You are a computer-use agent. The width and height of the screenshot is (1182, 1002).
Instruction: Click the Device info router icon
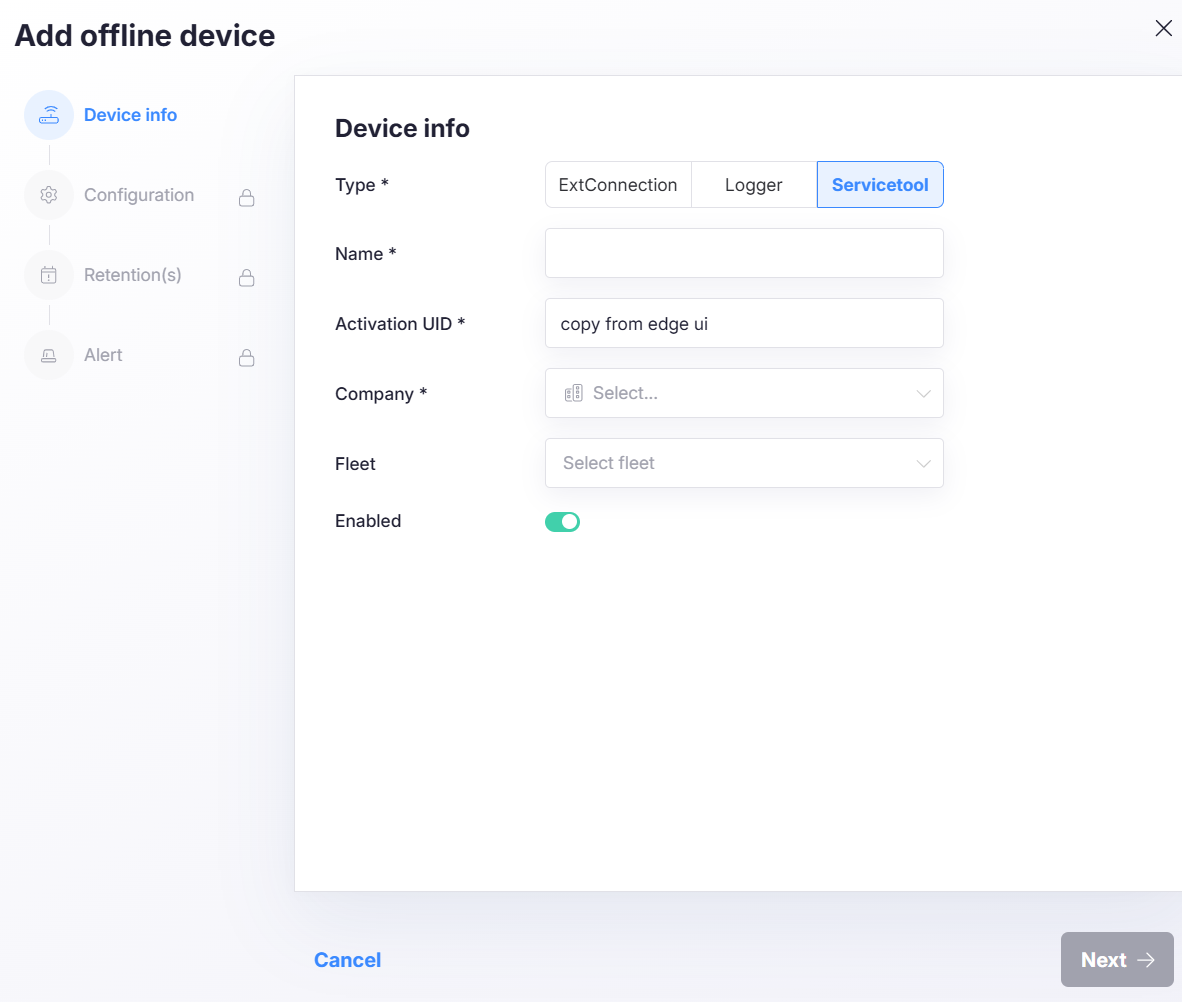[49, 115]
